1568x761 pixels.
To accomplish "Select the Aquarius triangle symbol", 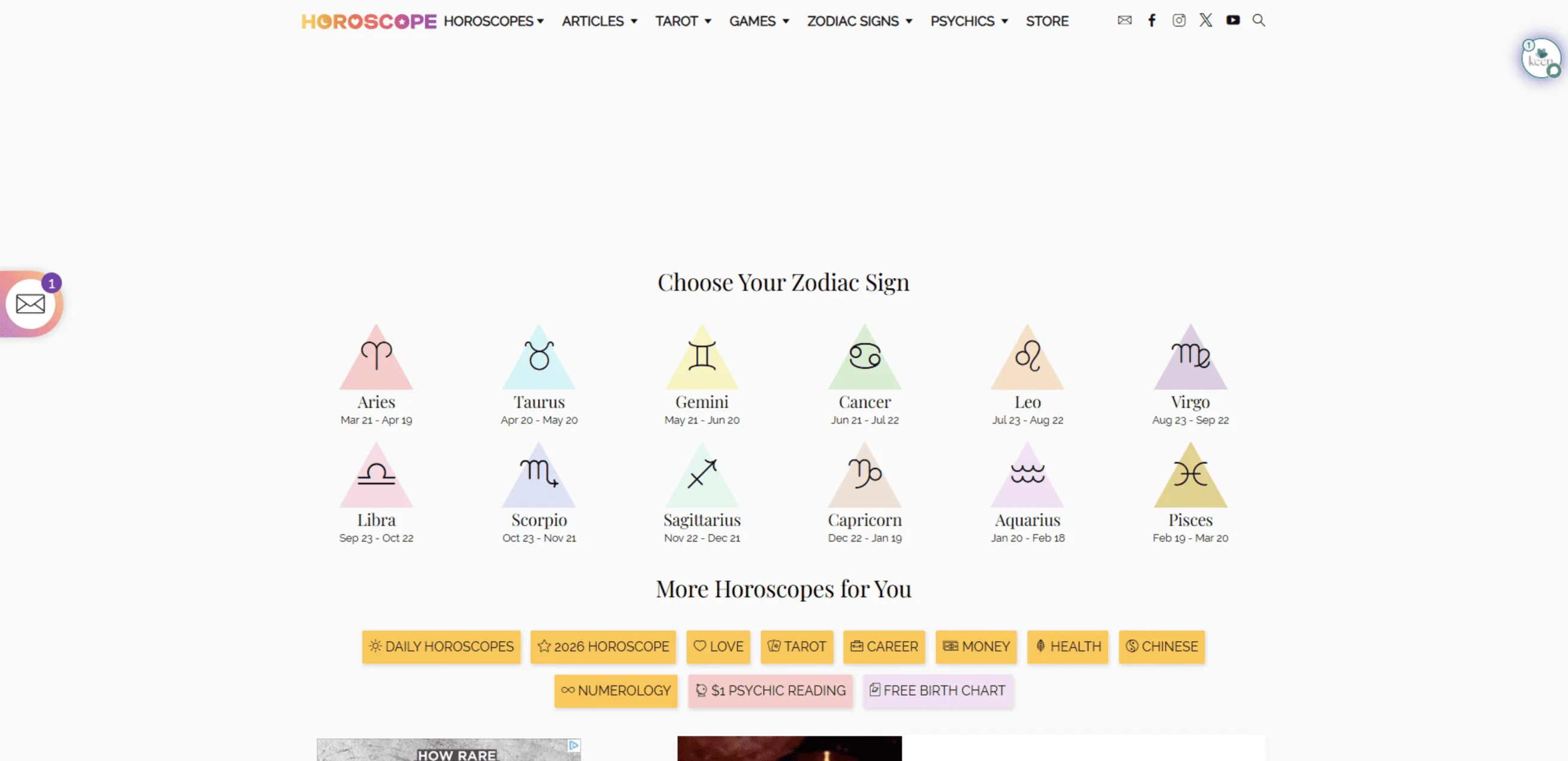I will coord(1027,475).
